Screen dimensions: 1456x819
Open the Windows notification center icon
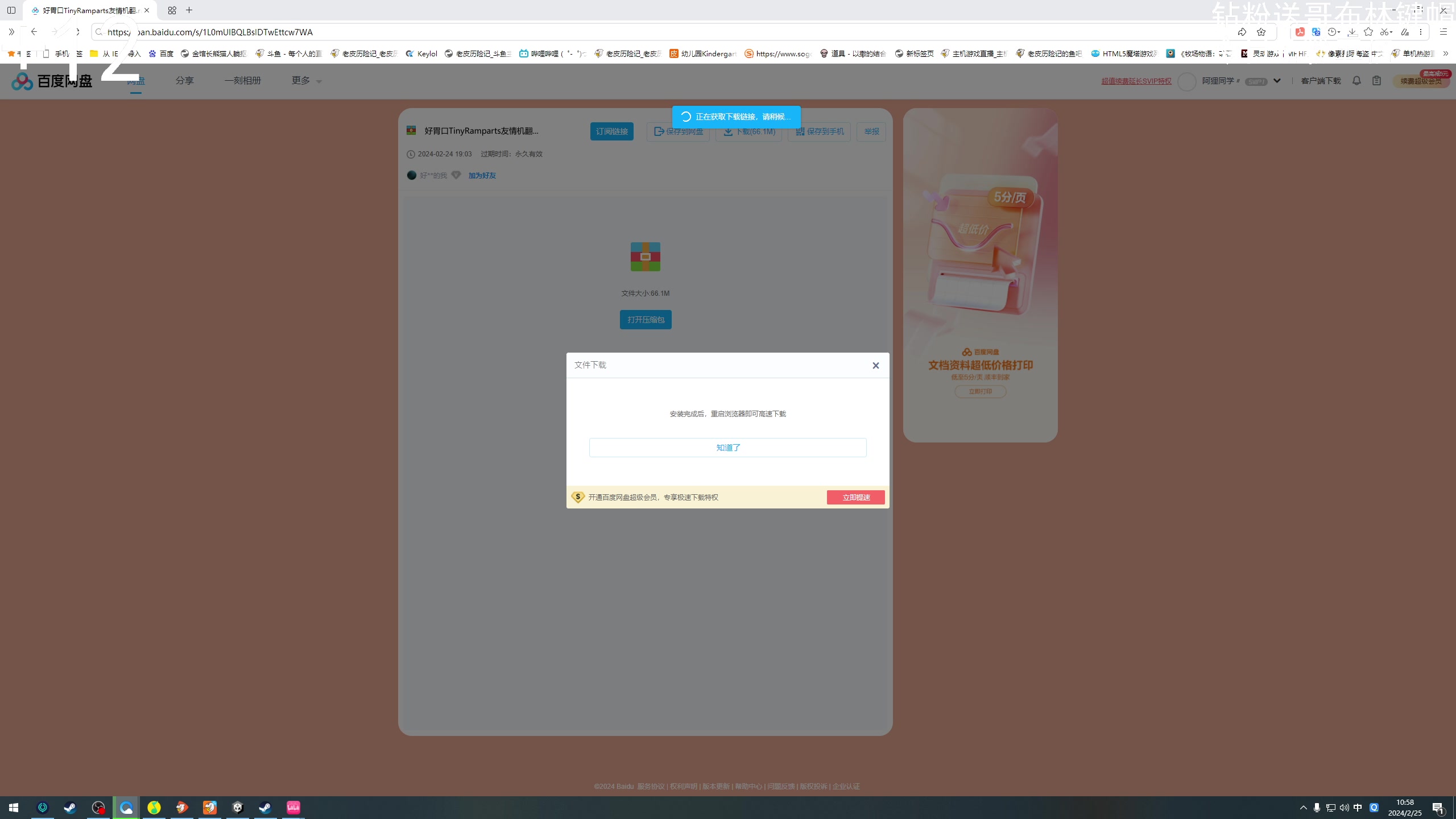1438,808
